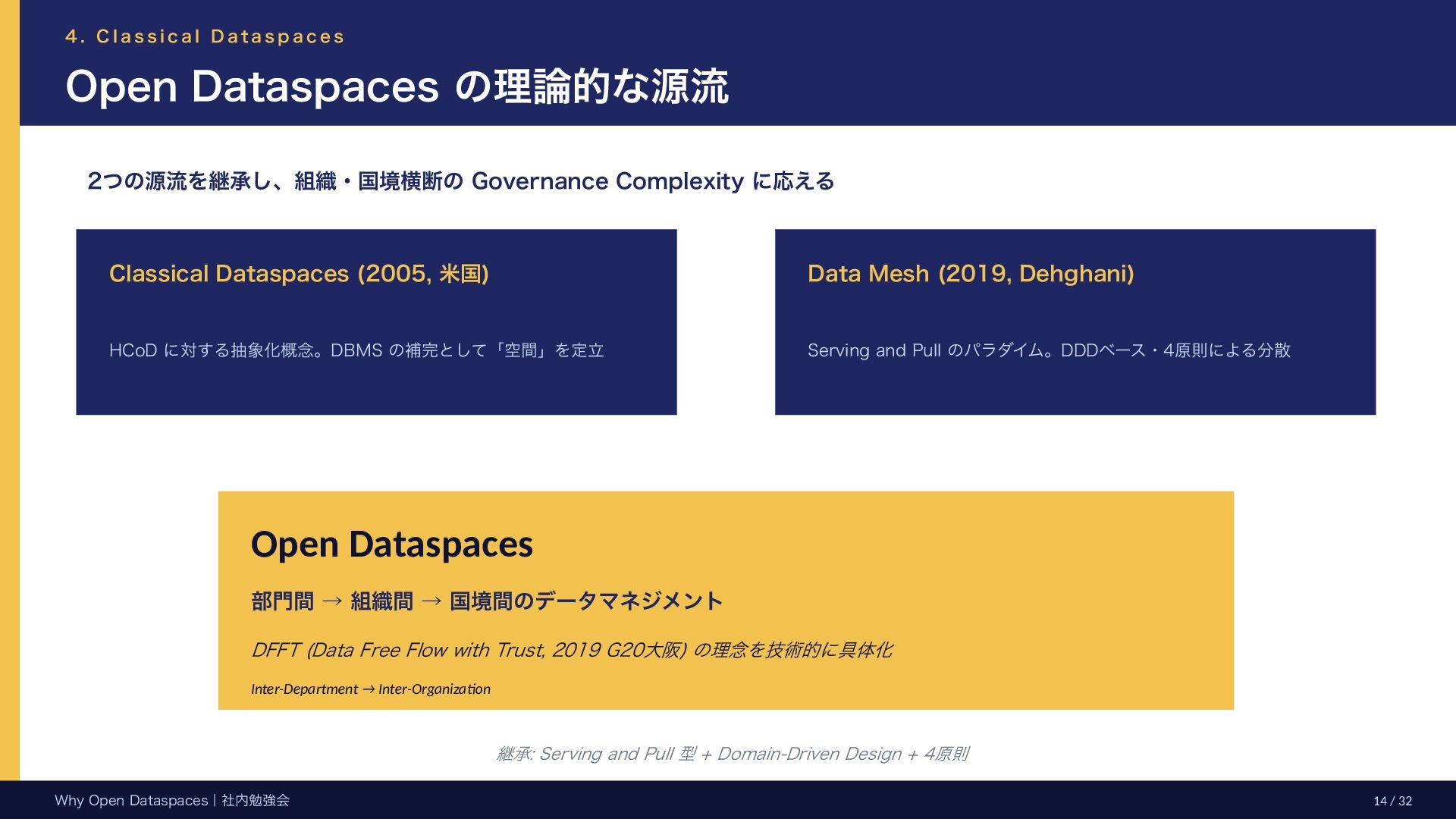
Task: Click the '部門間 → 組織間 → 国境間' line
Action: (x=487, y=601)
